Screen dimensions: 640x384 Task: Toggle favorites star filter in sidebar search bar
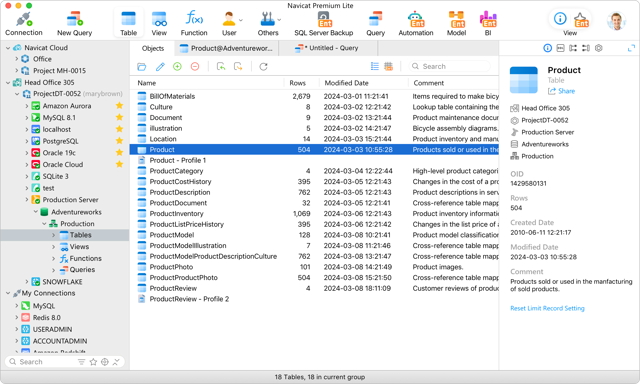(93, 362)
